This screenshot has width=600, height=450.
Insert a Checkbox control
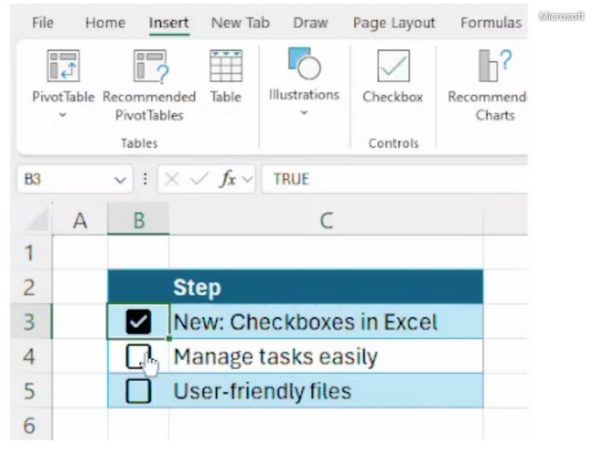tap(393, 76)
